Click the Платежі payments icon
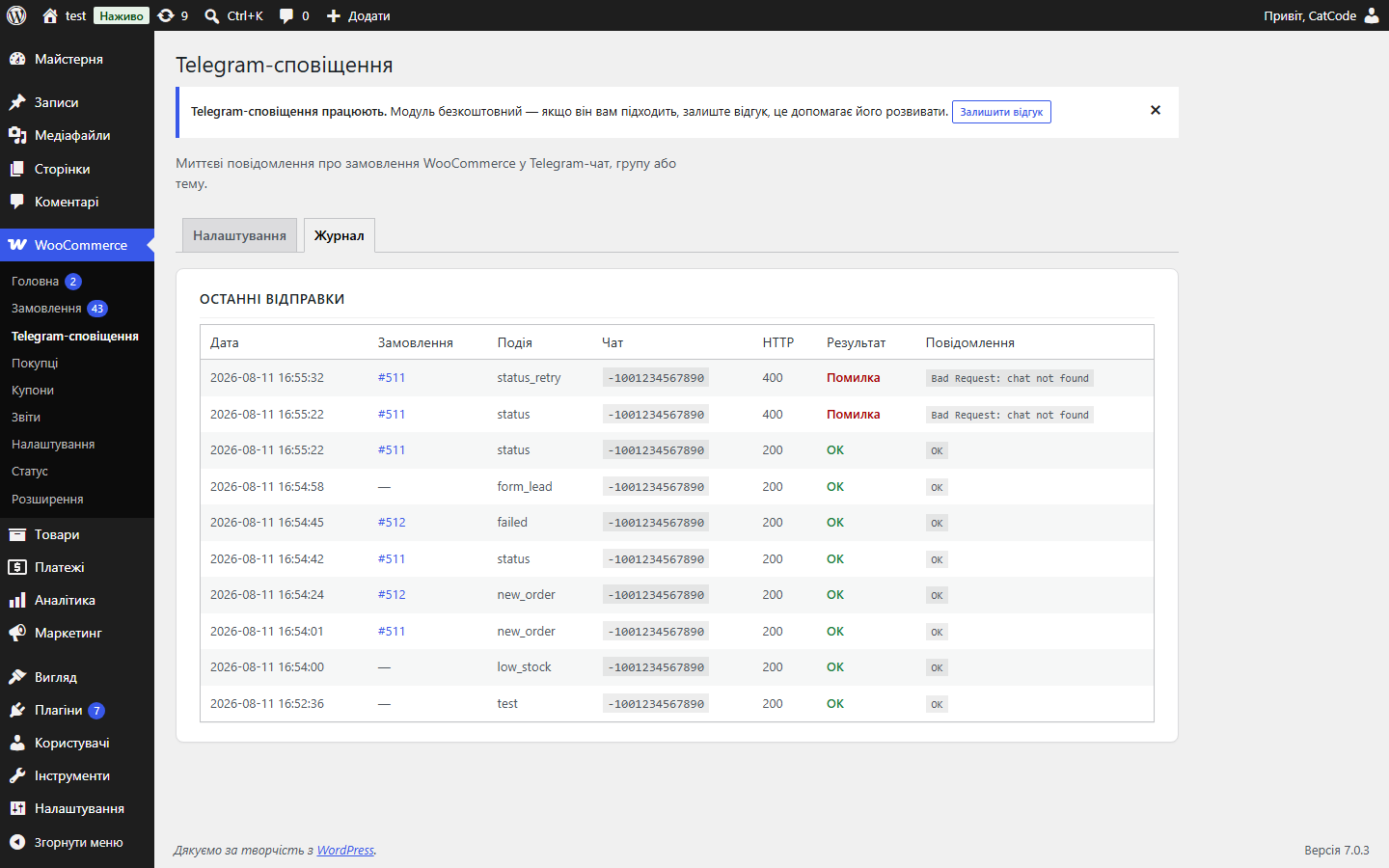The image size is (1389, 868). point(17,567)
